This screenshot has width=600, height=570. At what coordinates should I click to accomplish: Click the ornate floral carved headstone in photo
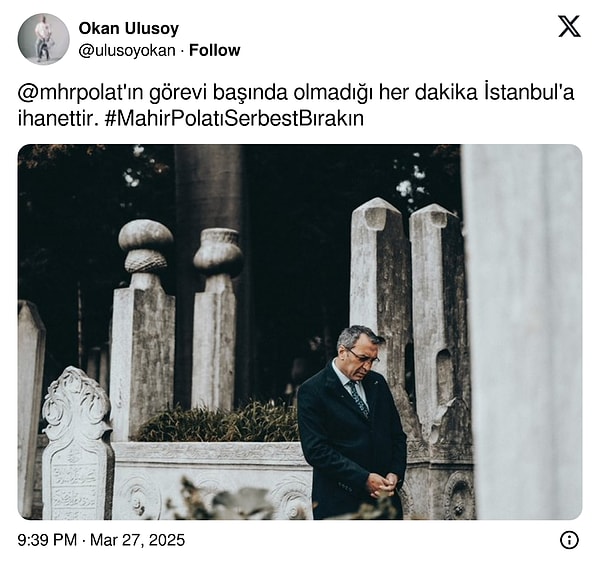78,443
